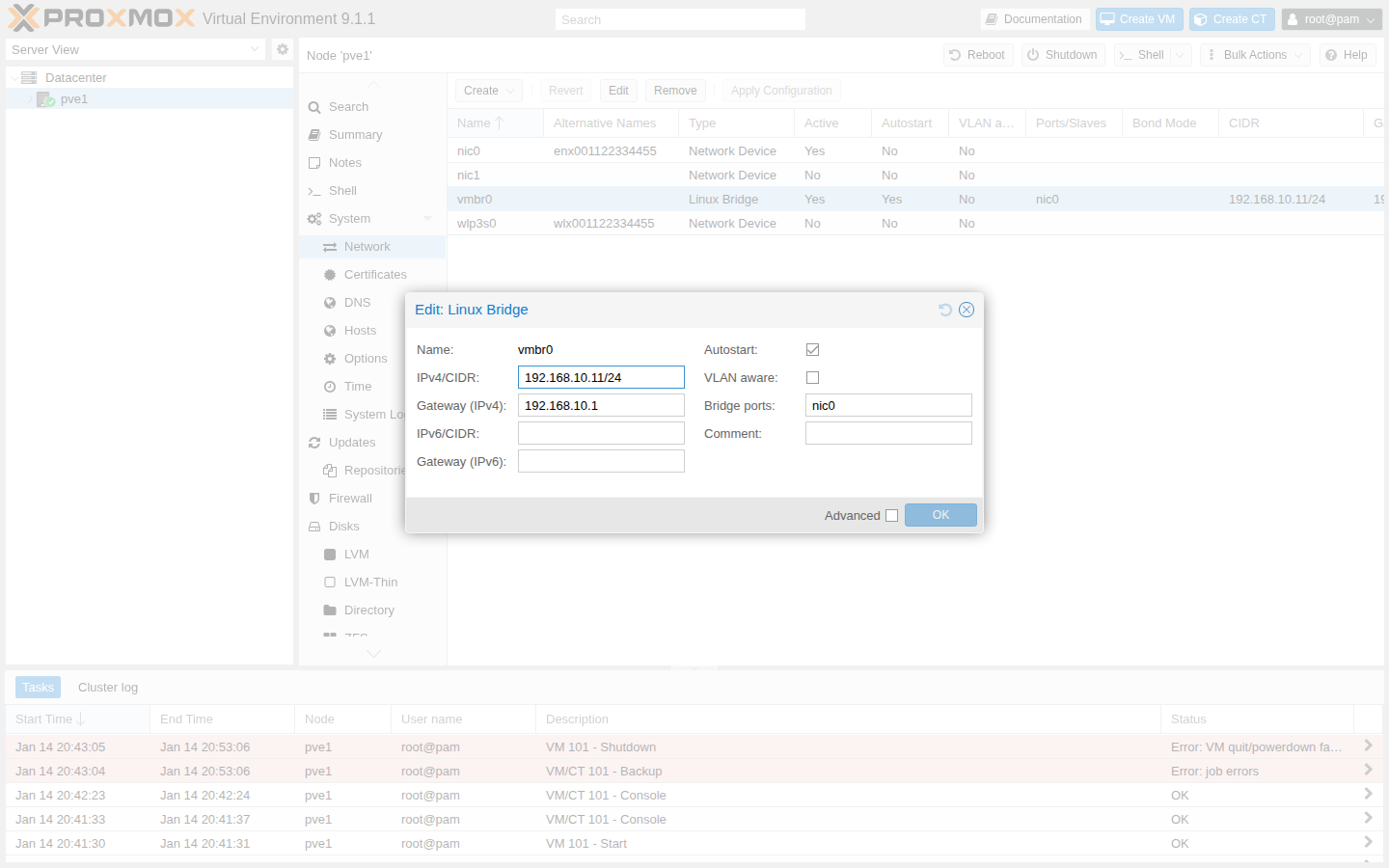1389x868 pixels.
Task: Tick the Advanced checkbox
Action: point(891,516)
